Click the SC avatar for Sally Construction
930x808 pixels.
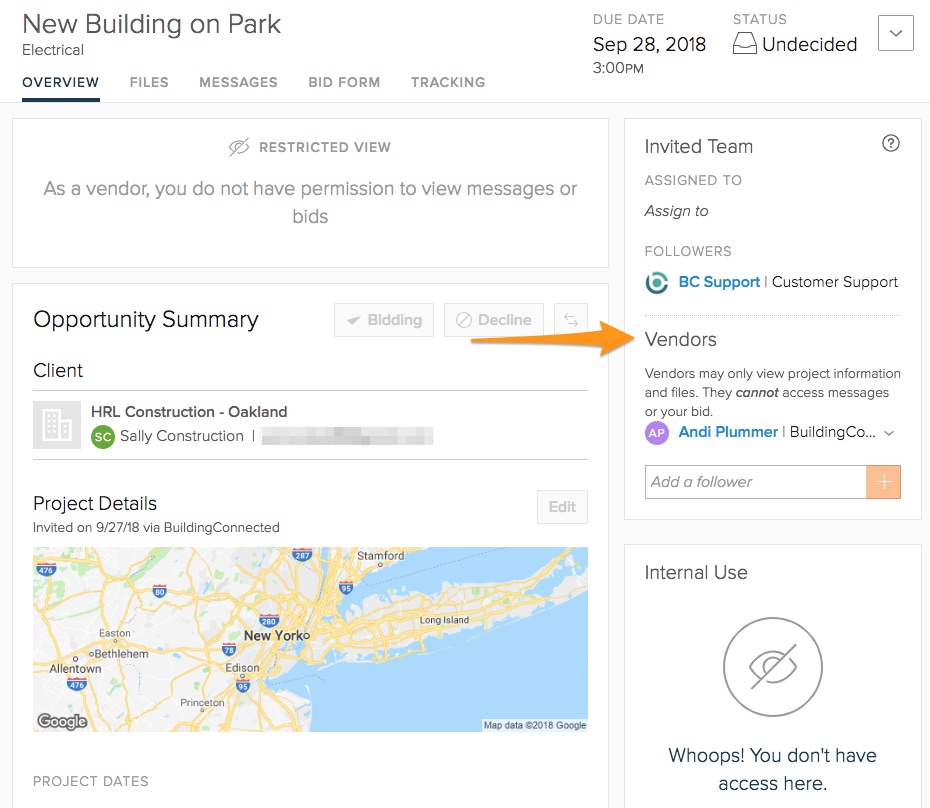(x=103, y=437)
